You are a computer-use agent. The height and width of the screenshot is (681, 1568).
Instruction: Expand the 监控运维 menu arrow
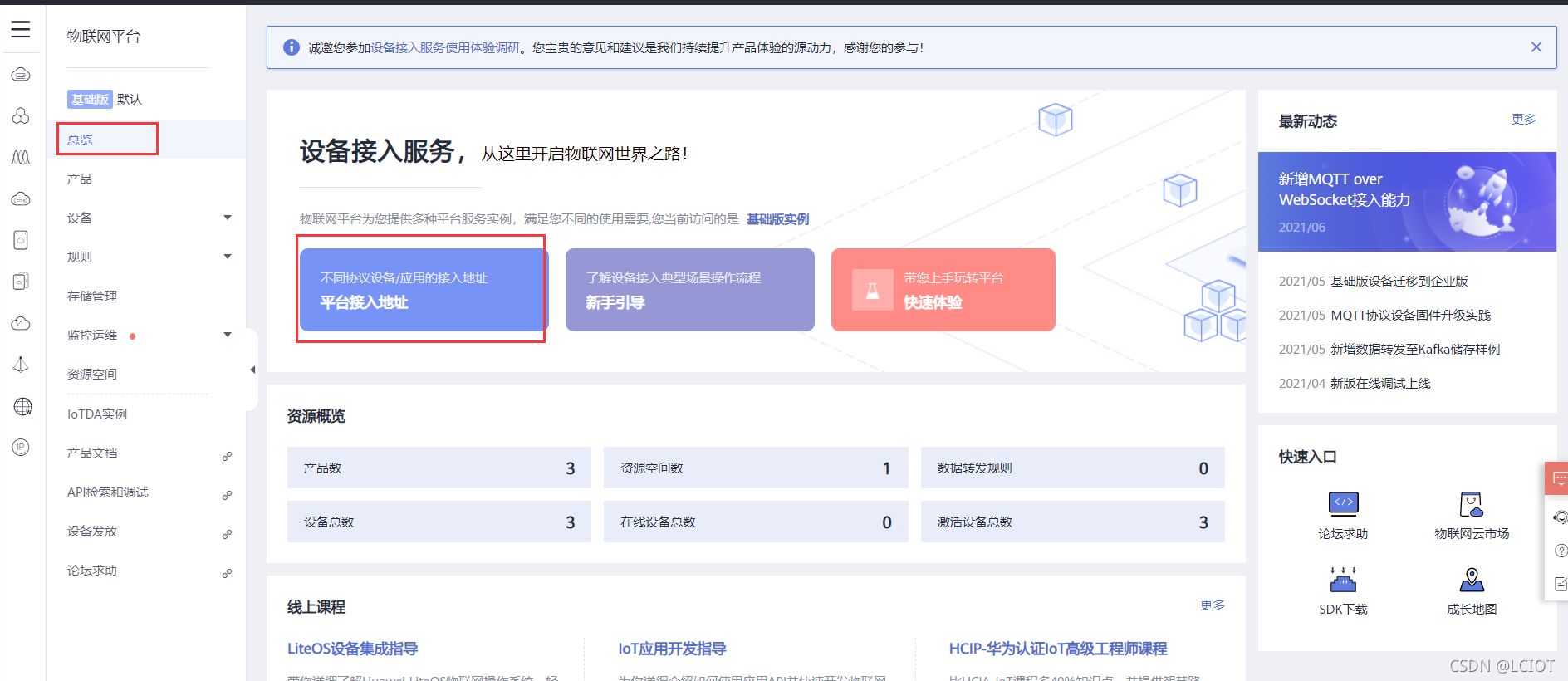228,335
